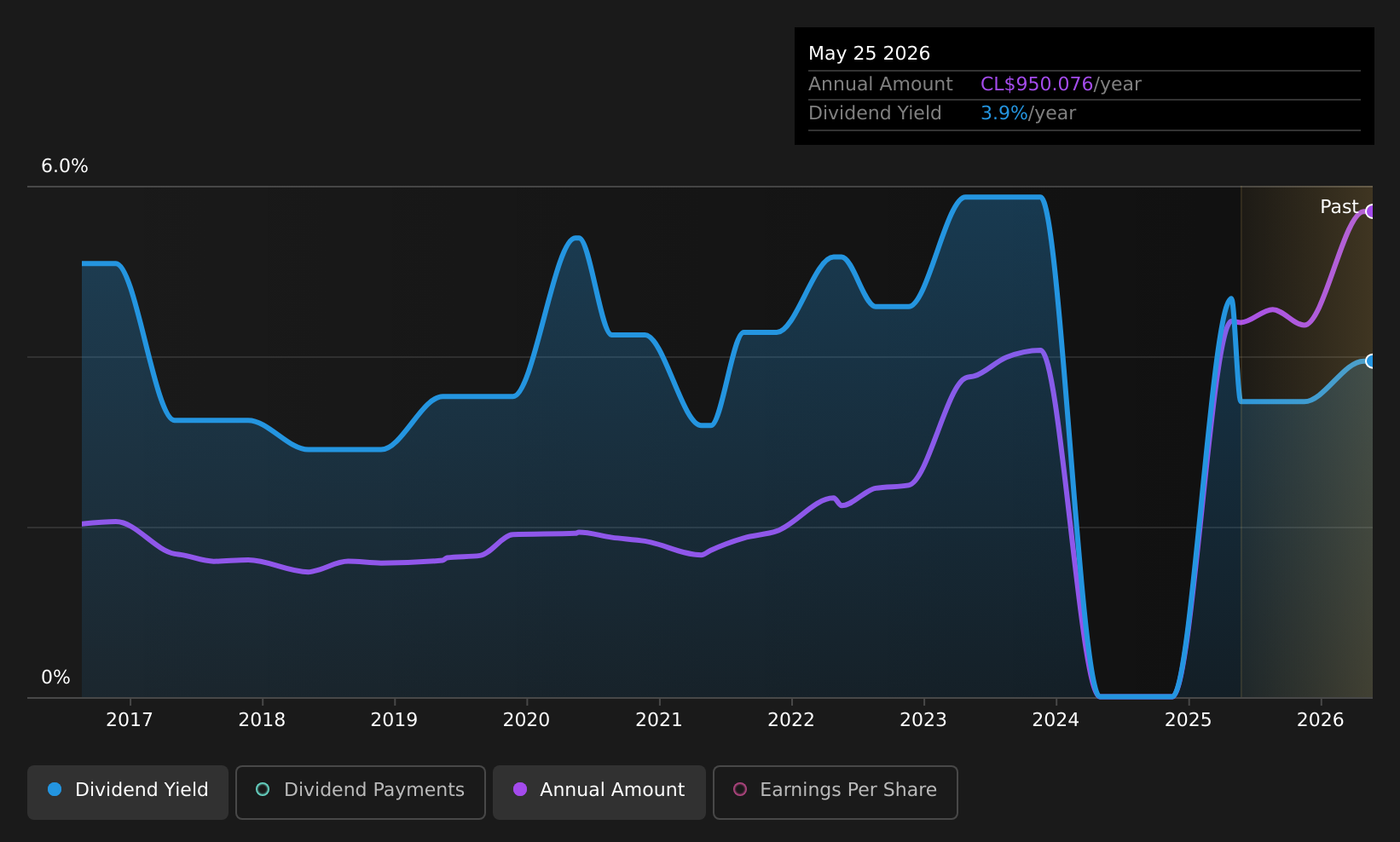Click the 'Dividend Yield' tooltip row label
Image resolution: width=1400 pixels, height=842 pixels.
point(875,113)
